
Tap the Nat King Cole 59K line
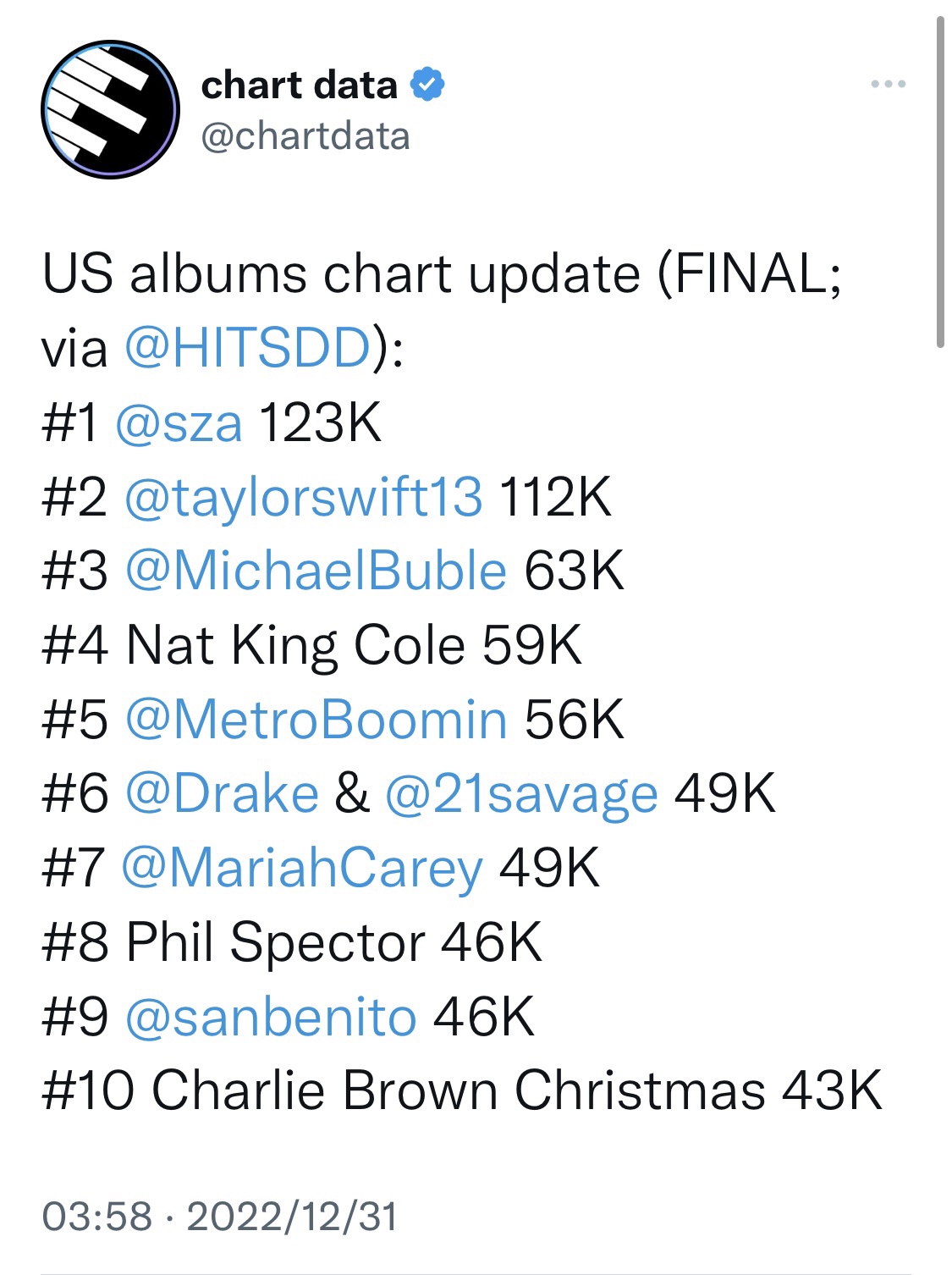tap(311, 645)
